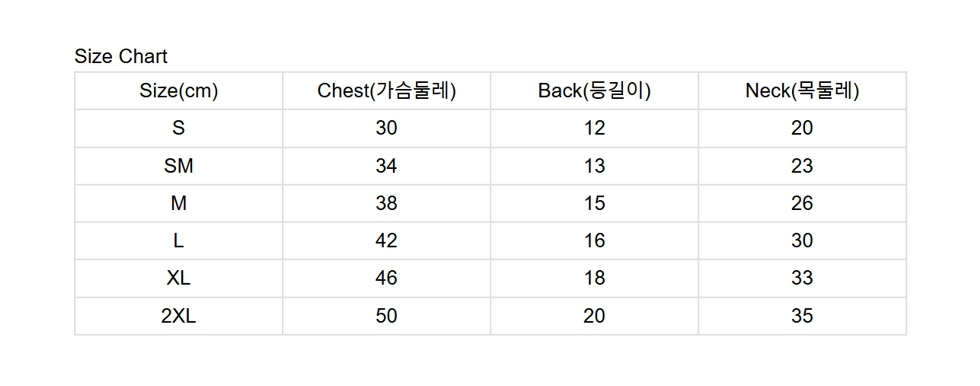This screenshot has width=980, height=386.
Task: Select the Chest(가슴둘레) header cell
Action: (386, 91)
